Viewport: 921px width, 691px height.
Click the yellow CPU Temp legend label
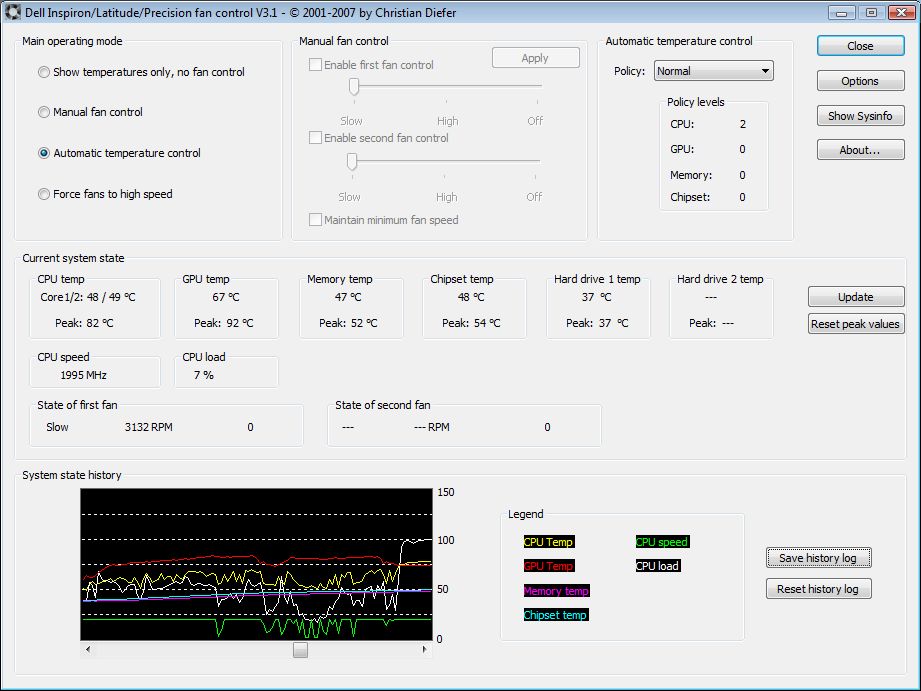click(x=549, y=542)
